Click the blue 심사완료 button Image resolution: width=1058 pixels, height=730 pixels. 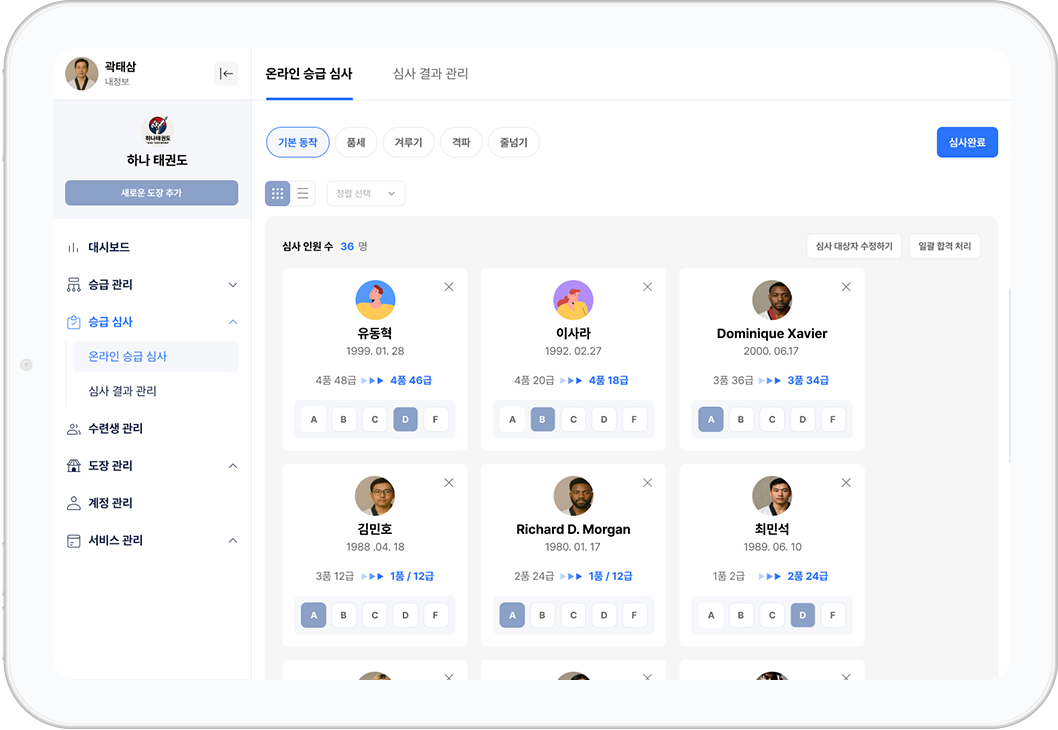(966, 142)
